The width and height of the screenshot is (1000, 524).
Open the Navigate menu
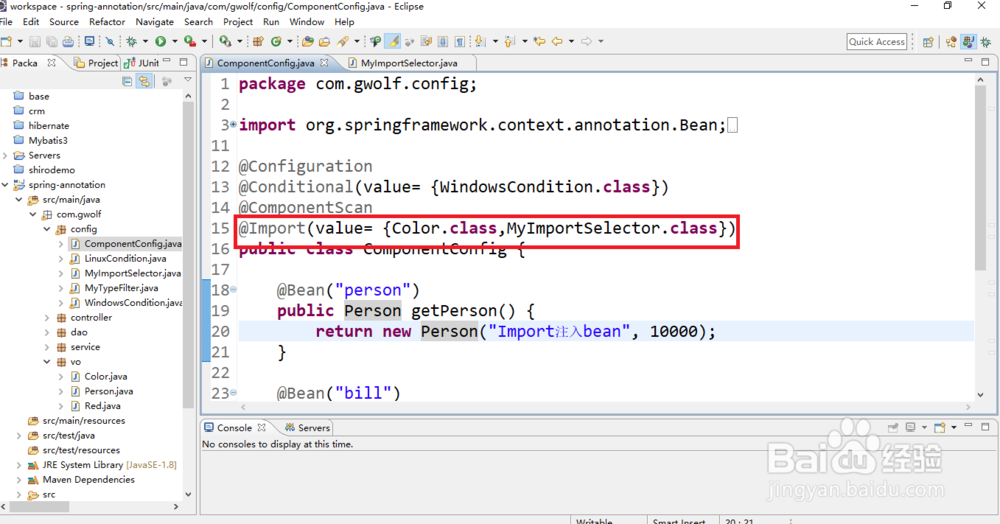tap(154, 22)
